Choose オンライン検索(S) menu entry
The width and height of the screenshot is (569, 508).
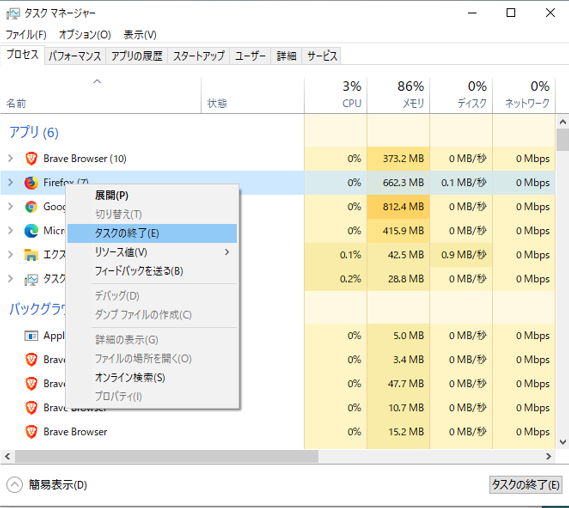[x=152, y=378]
